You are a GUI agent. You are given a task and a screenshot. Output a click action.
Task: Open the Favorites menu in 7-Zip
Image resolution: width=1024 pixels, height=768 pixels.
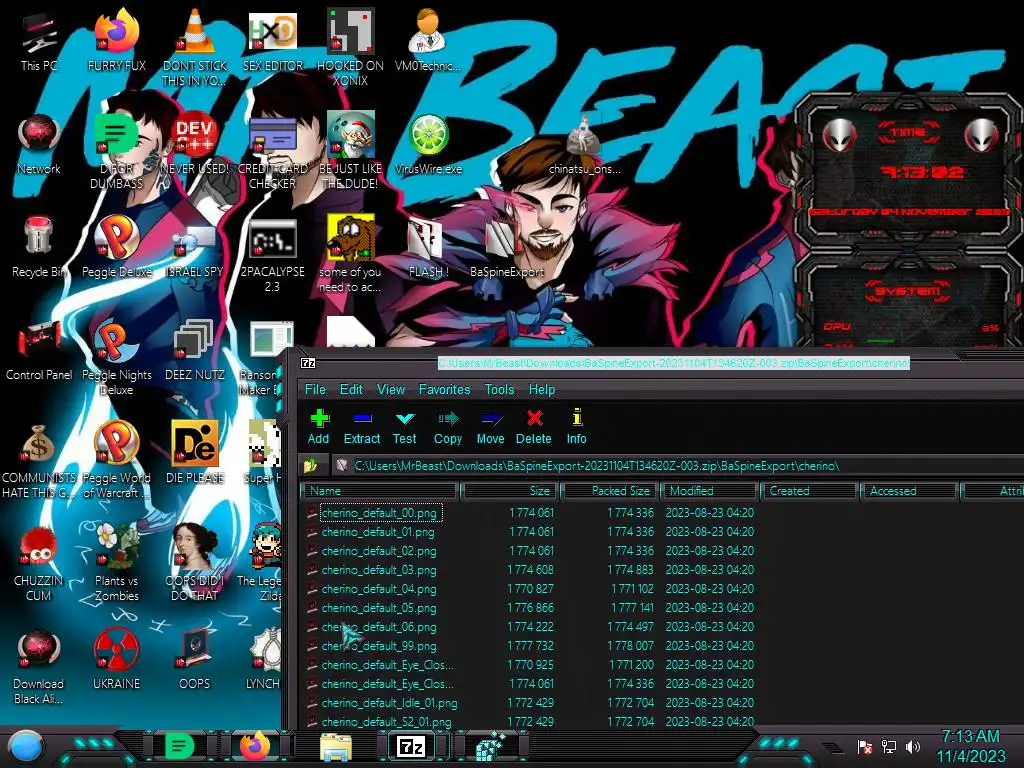(x=444, y=389)
